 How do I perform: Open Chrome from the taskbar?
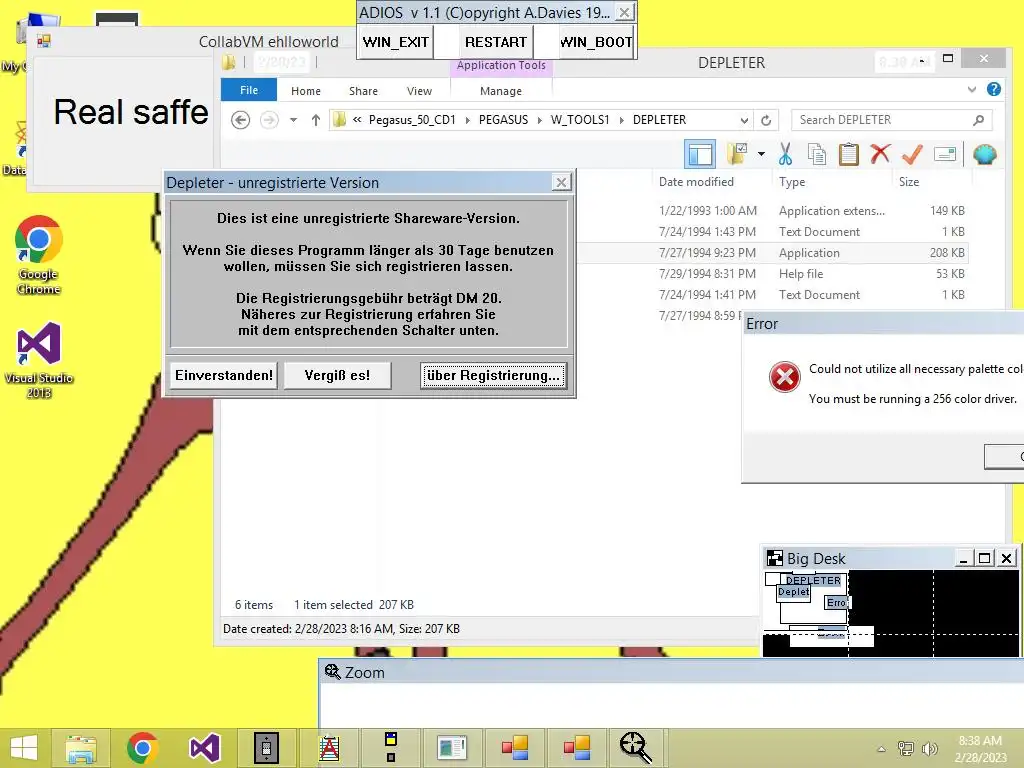[x=142, y=748]
